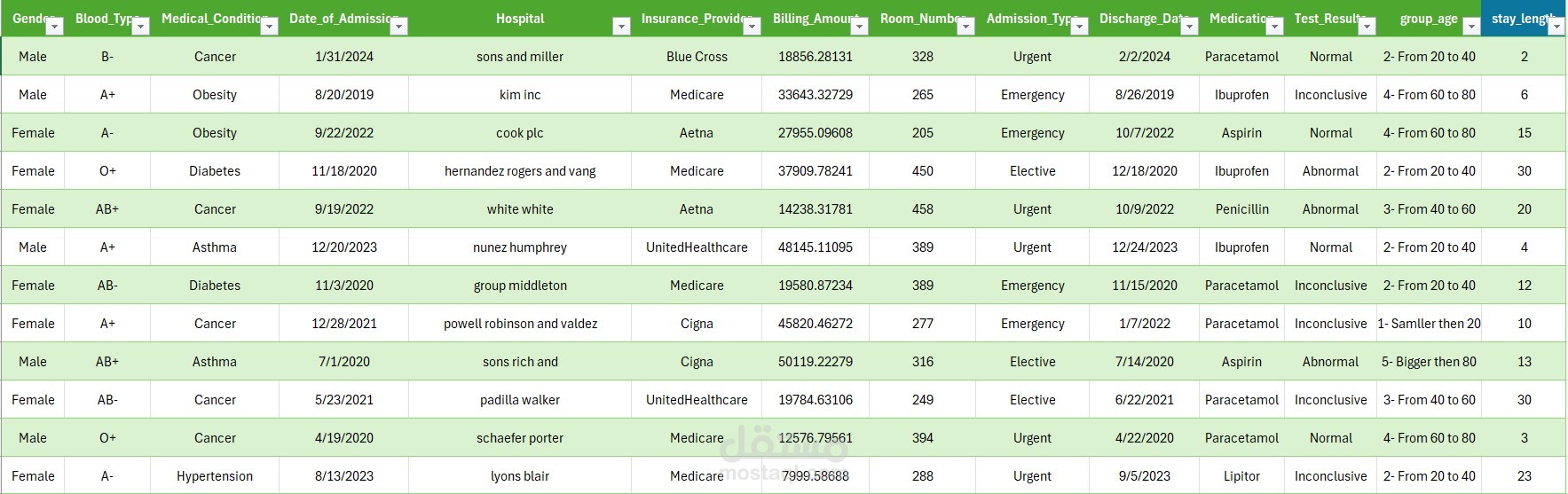Select the cell containing hernandez rogers and vang
The image size is (1568, 494).
pos(520,171)
